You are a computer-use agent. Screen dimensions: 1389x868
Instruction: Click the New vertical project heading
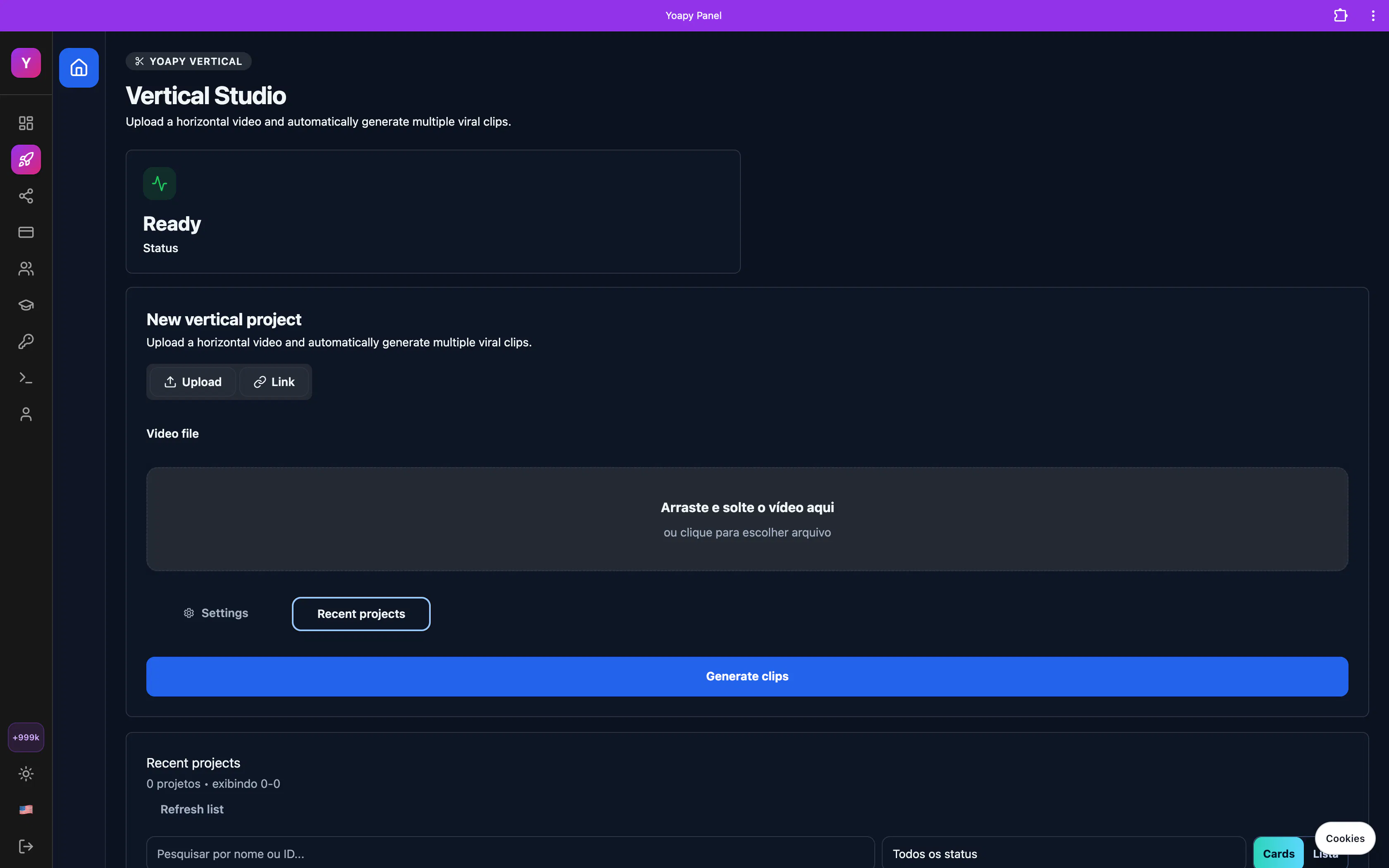(224, 319)
